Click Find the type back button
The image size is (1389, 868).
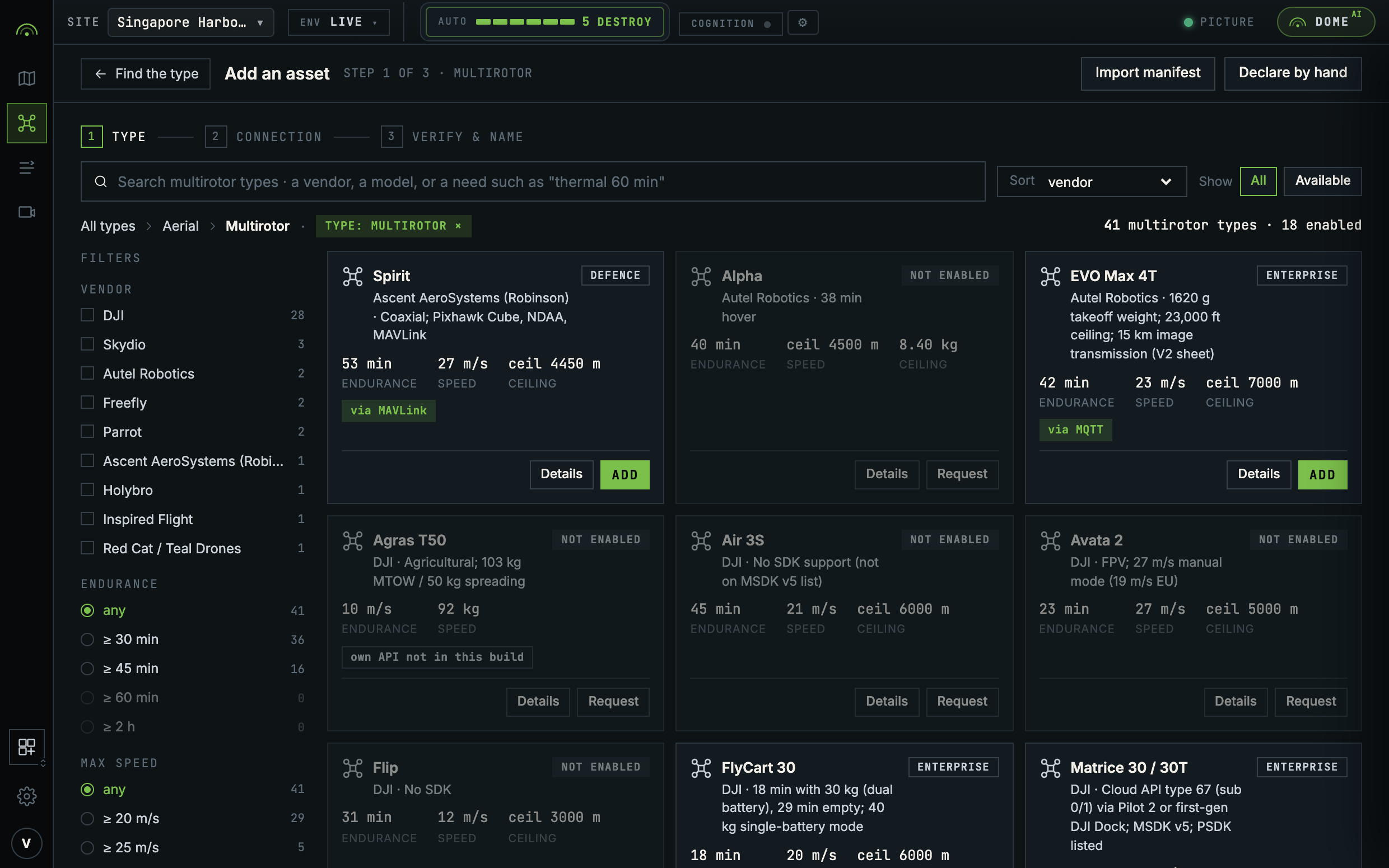145,73
